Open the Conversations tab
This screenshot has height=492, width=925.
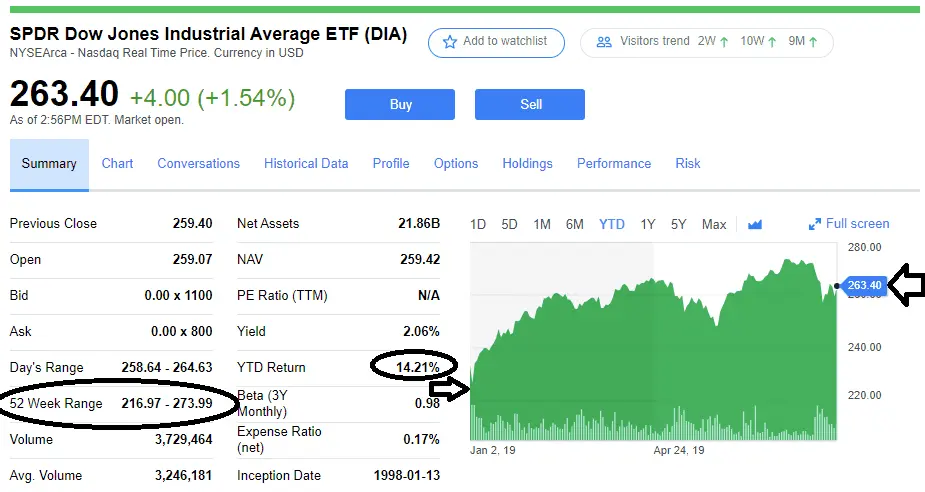click(x=198, y=163)
